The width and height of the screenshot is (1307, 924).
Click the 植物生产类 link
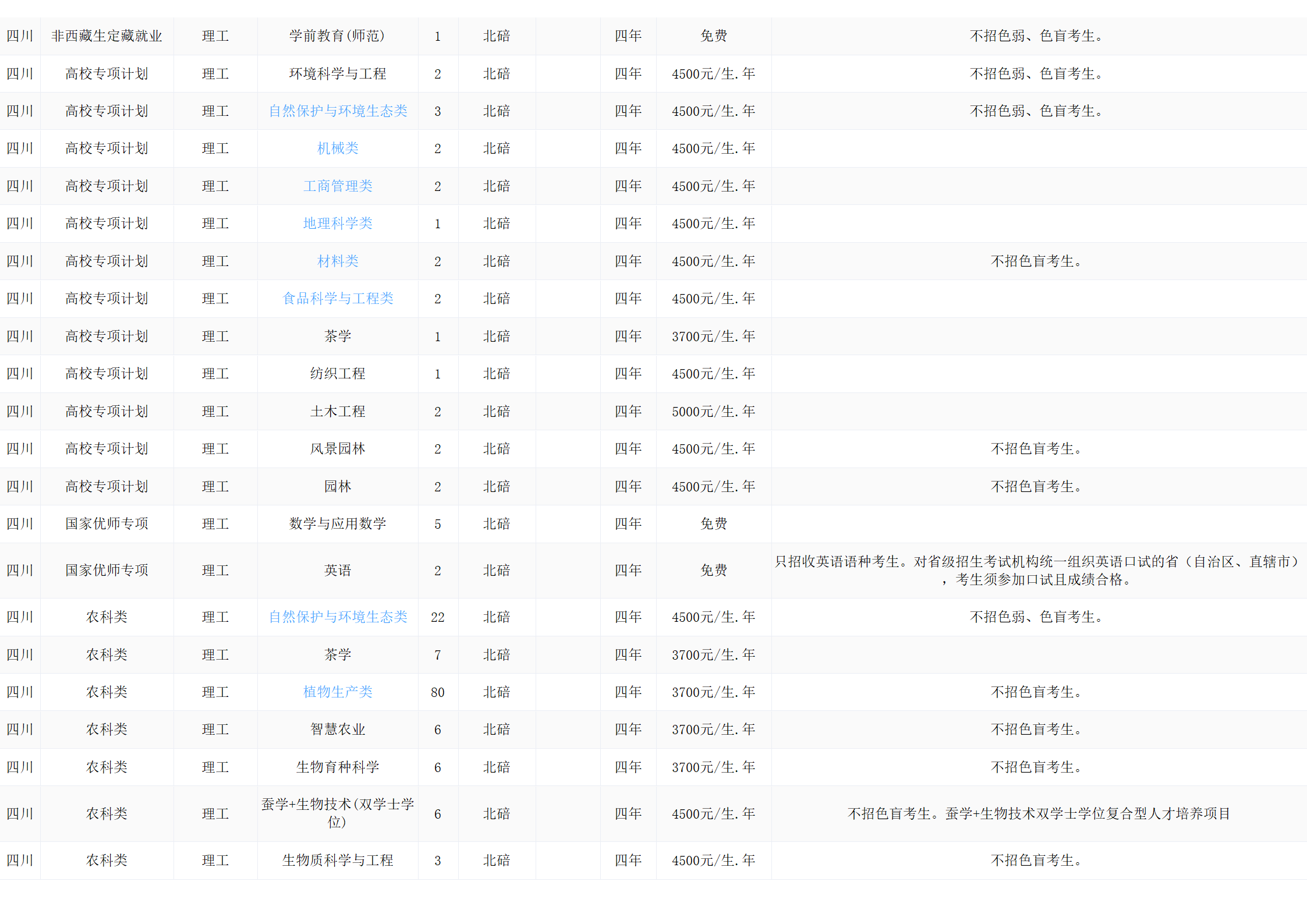coord(338,692)
